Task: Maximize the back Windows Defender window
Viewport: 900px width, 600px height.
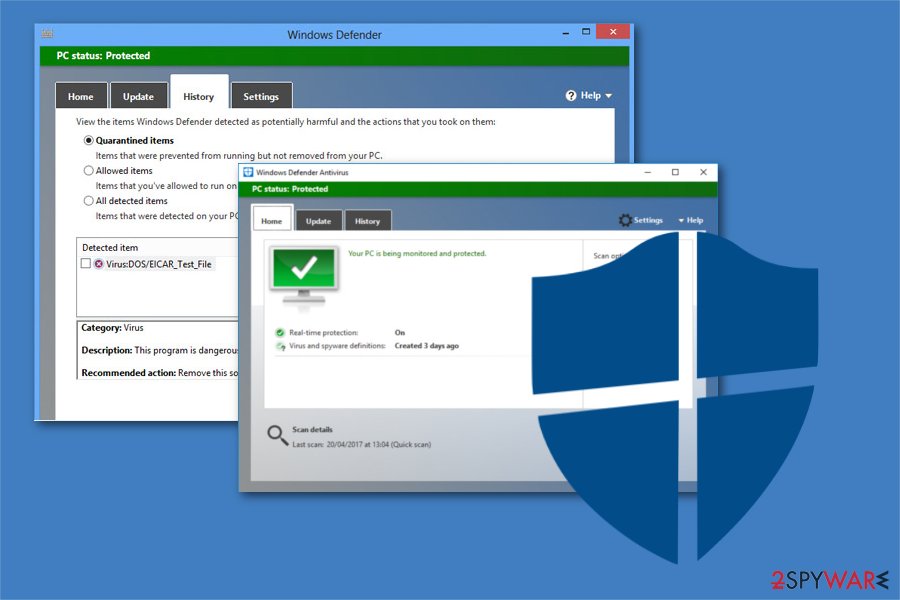Action: click(x=585, y=32)
